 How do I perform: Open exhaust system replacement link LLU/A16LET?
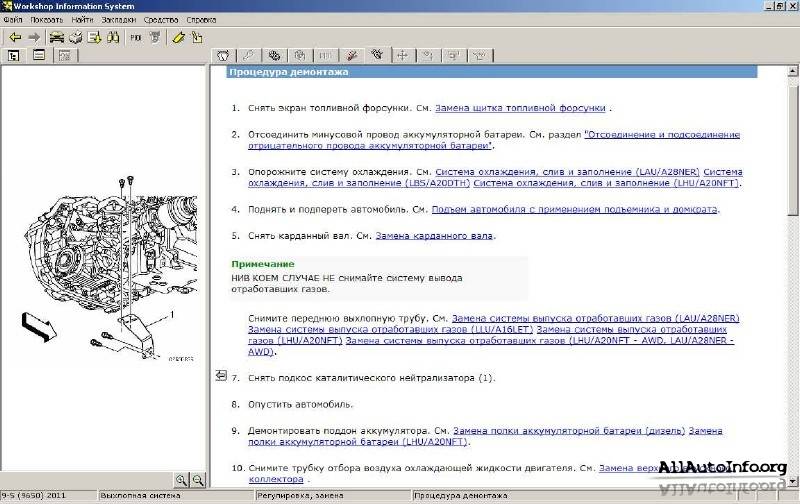390,330
